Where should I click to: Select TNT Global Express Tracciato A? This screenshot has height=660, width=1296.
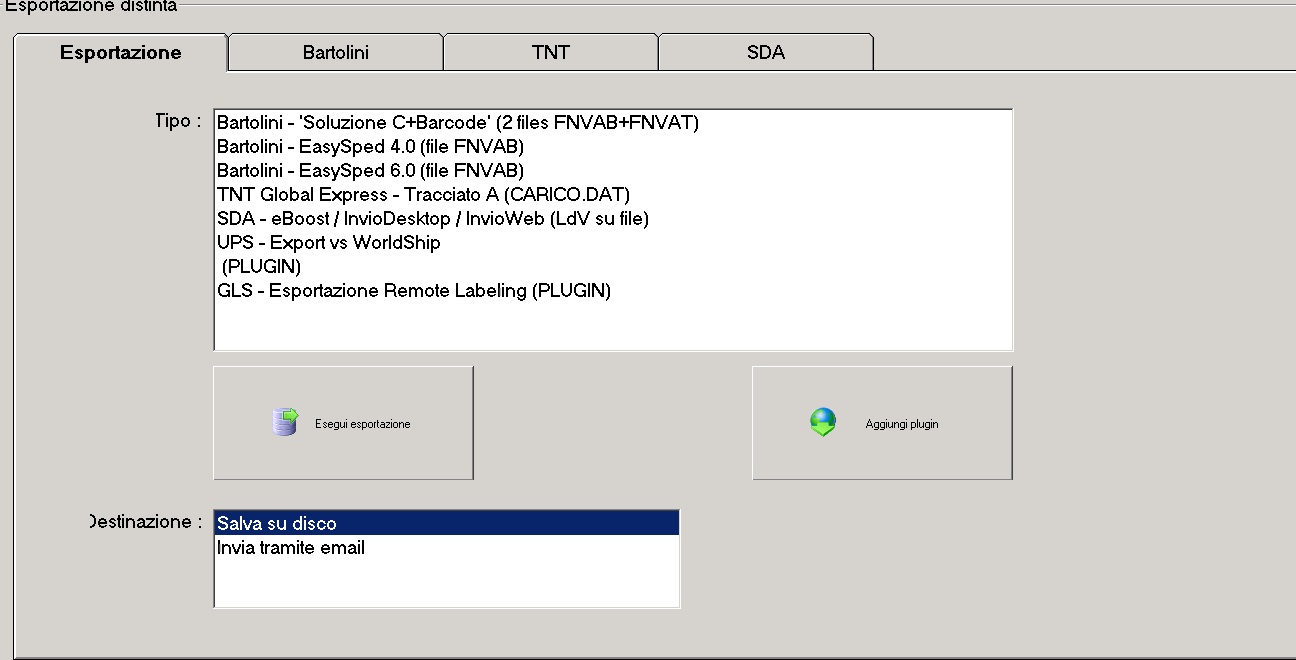pyautogui.click(x=613, y=195)
